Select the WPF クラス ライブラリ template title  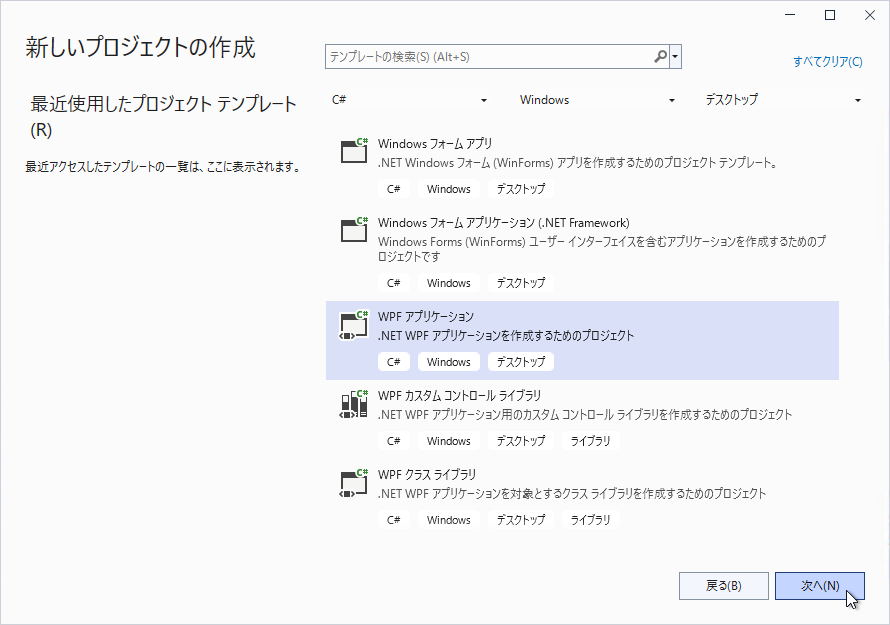click(x=427, y=475)
